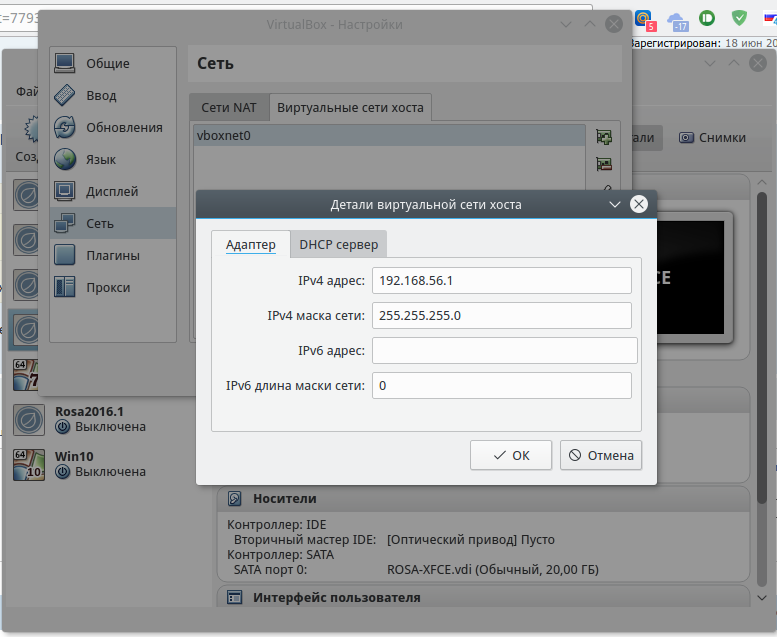Switch to the DHCP сервер tab

click(x=338, y=244)
